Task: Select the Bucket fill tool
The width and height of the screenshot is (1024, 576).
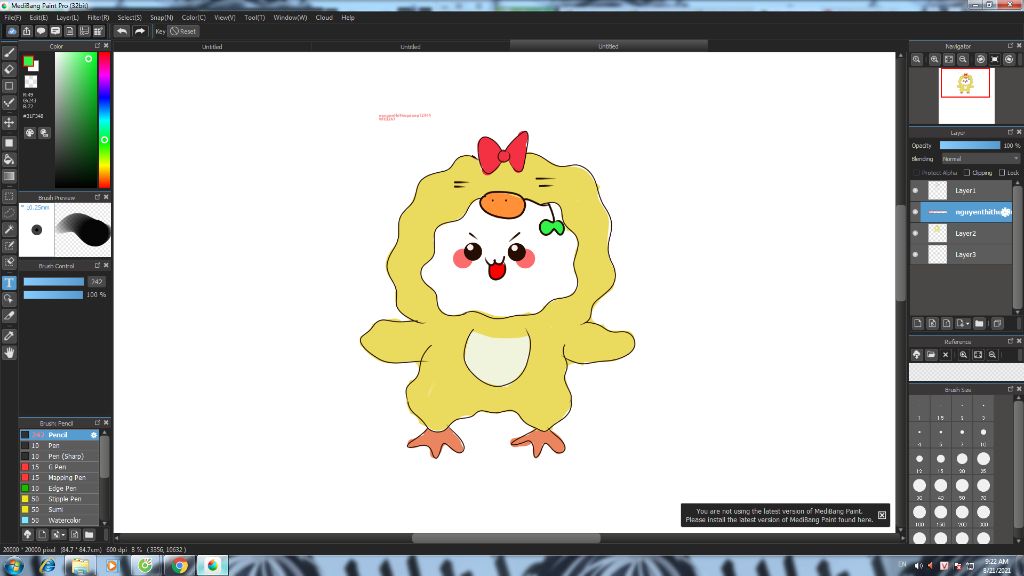Action: (x=9, y=159)
